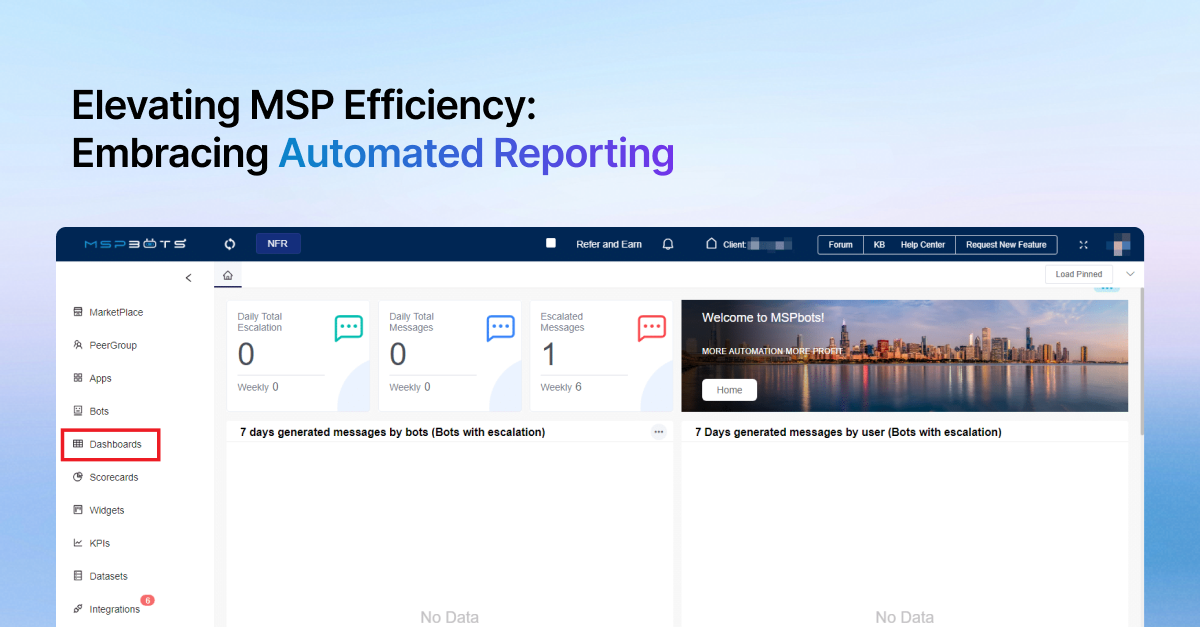Click the blue Daily Total Messages chat icon

[500, 328]
